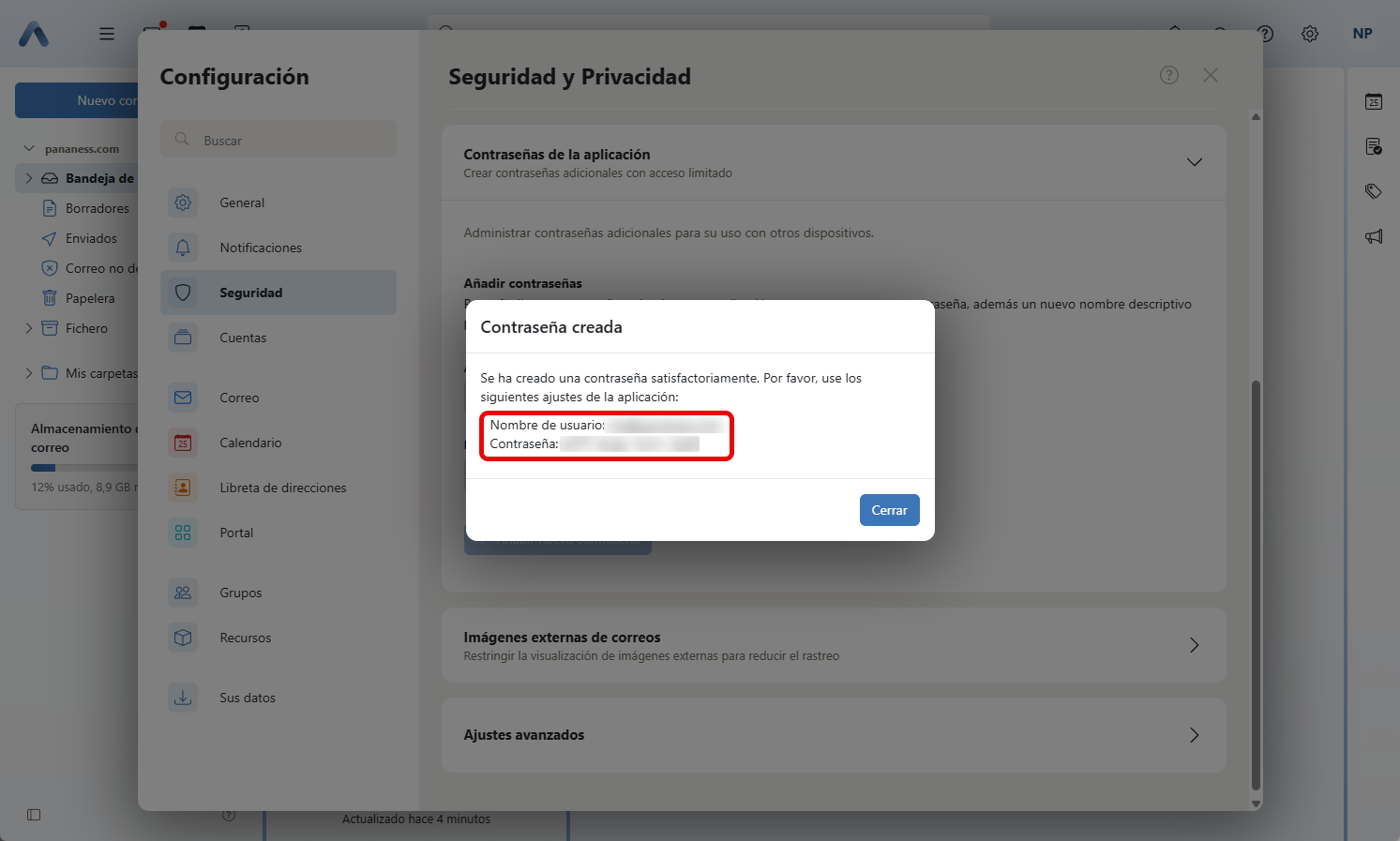1400x841 pixels.
Task: Open the Notificaciones bell icon
Action: coord(183,248)
